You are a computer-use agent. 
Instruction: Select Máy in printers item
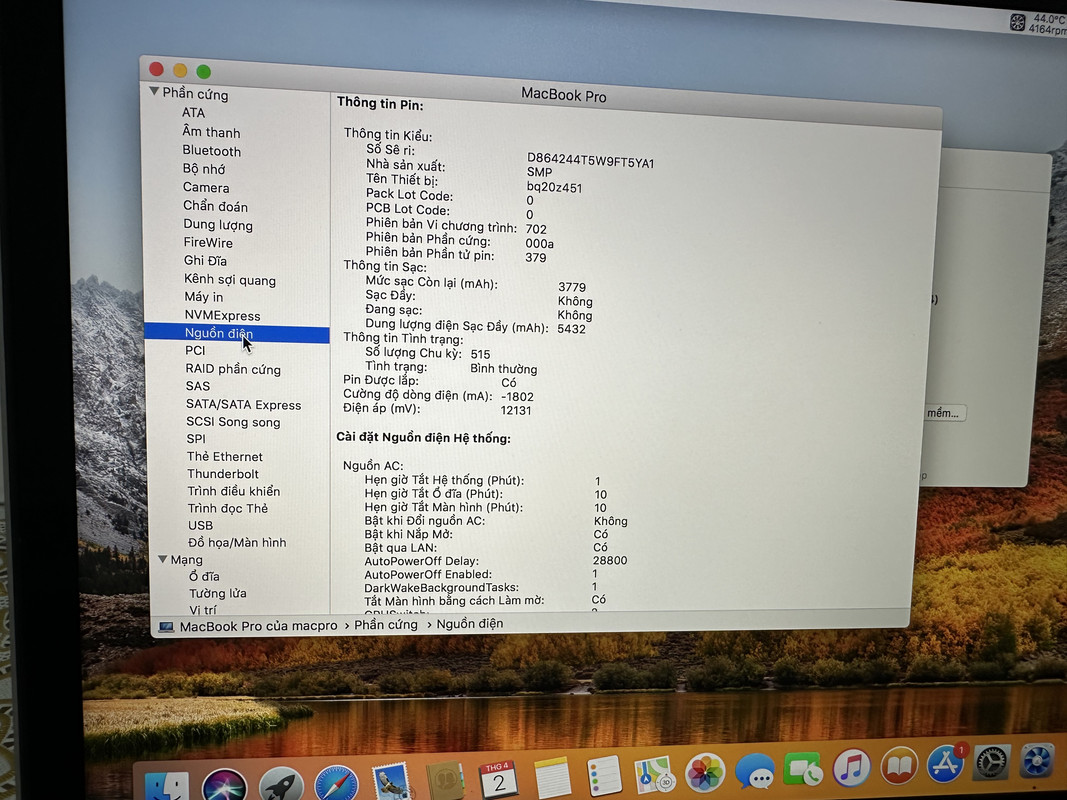click(x=203, y=297)
